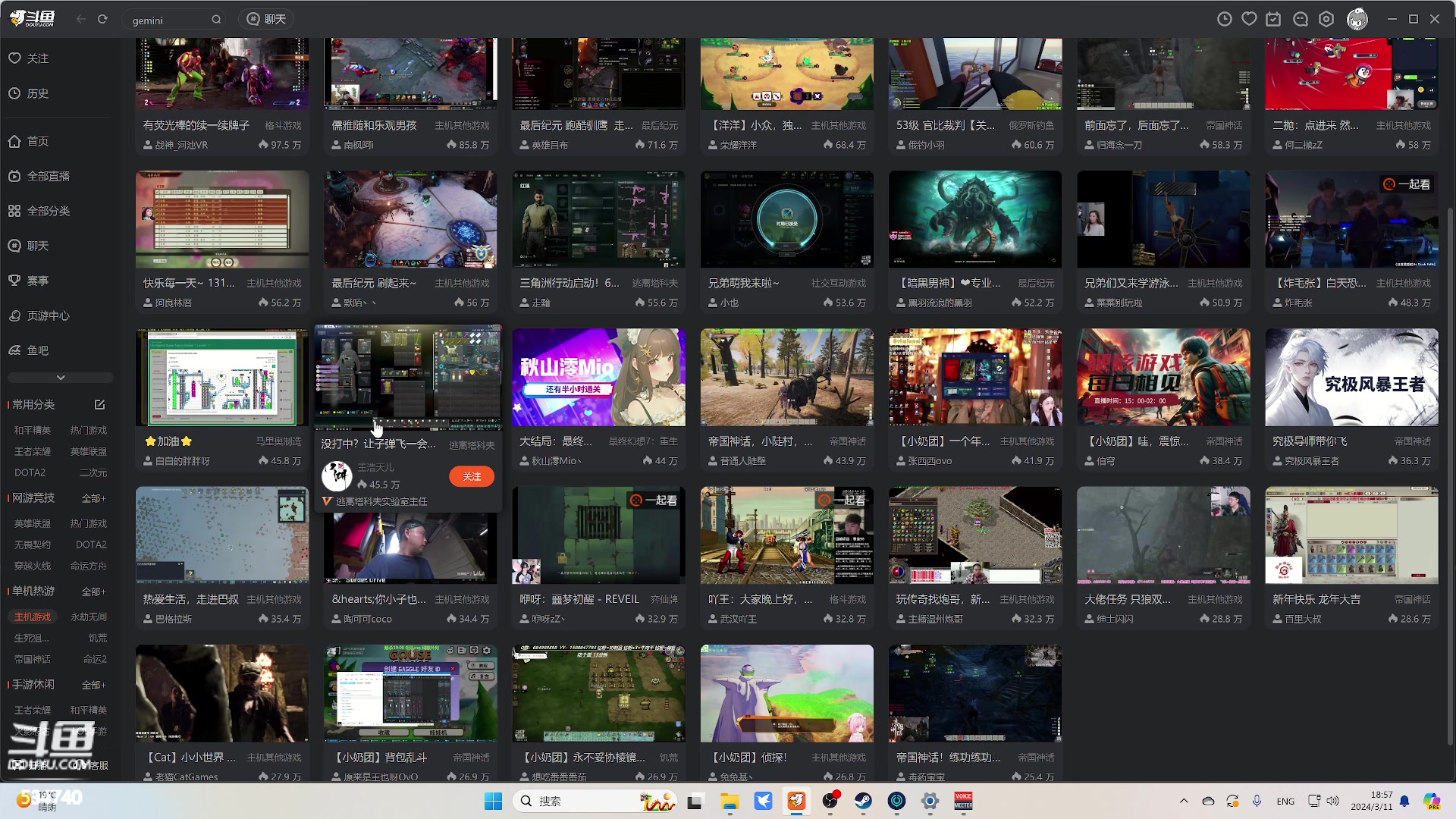This screenshot has width=1456, height=819.
Task: Select 二次元 under 常用分类
Action: [93, 473]
